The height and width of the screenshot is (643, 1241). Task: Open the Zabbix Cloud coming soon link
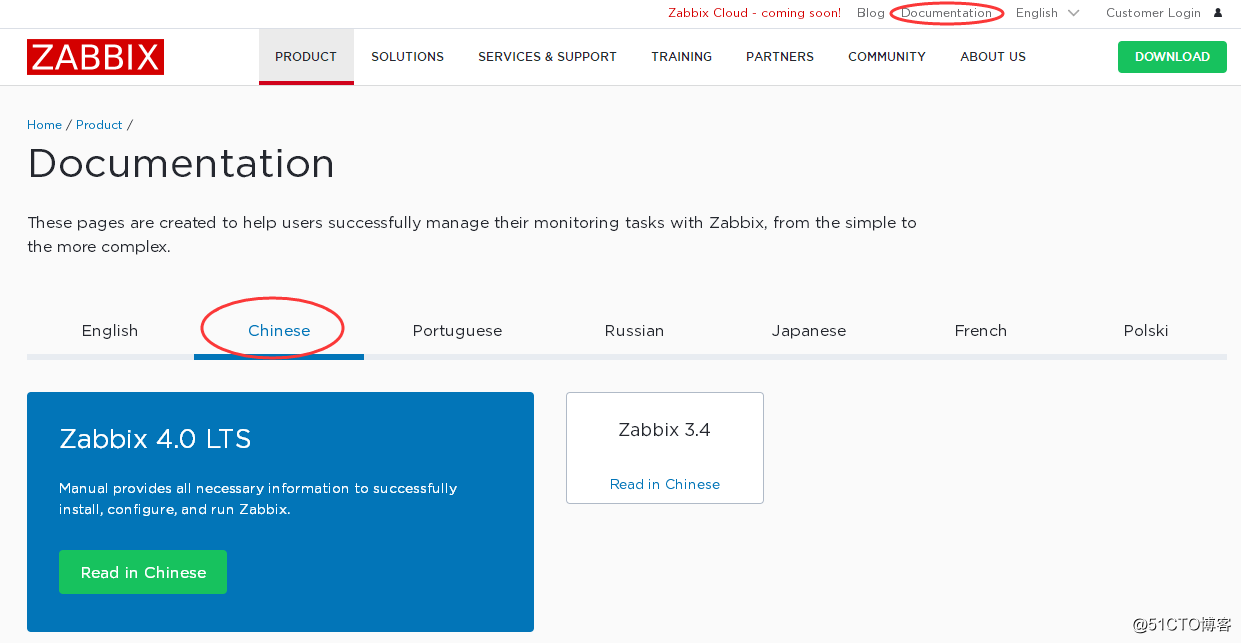point(754,13)
